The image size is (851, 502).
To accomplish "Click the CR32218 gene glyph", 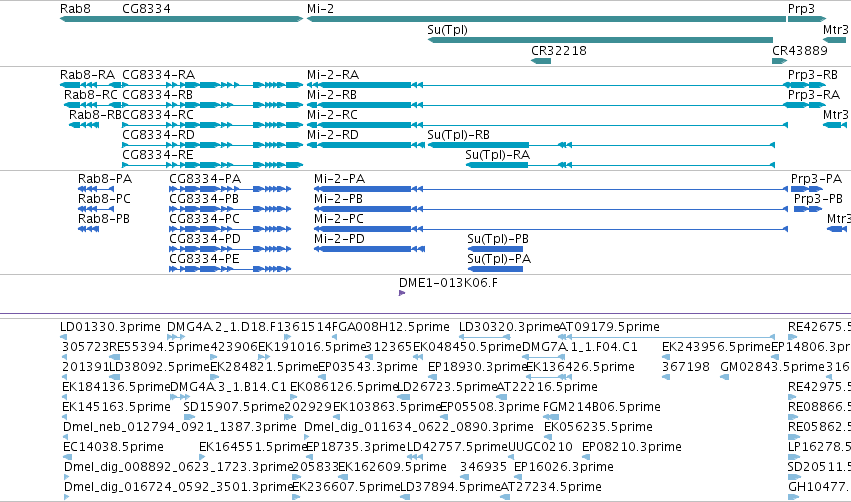I will pyautogui.click(x=541, y=61).
